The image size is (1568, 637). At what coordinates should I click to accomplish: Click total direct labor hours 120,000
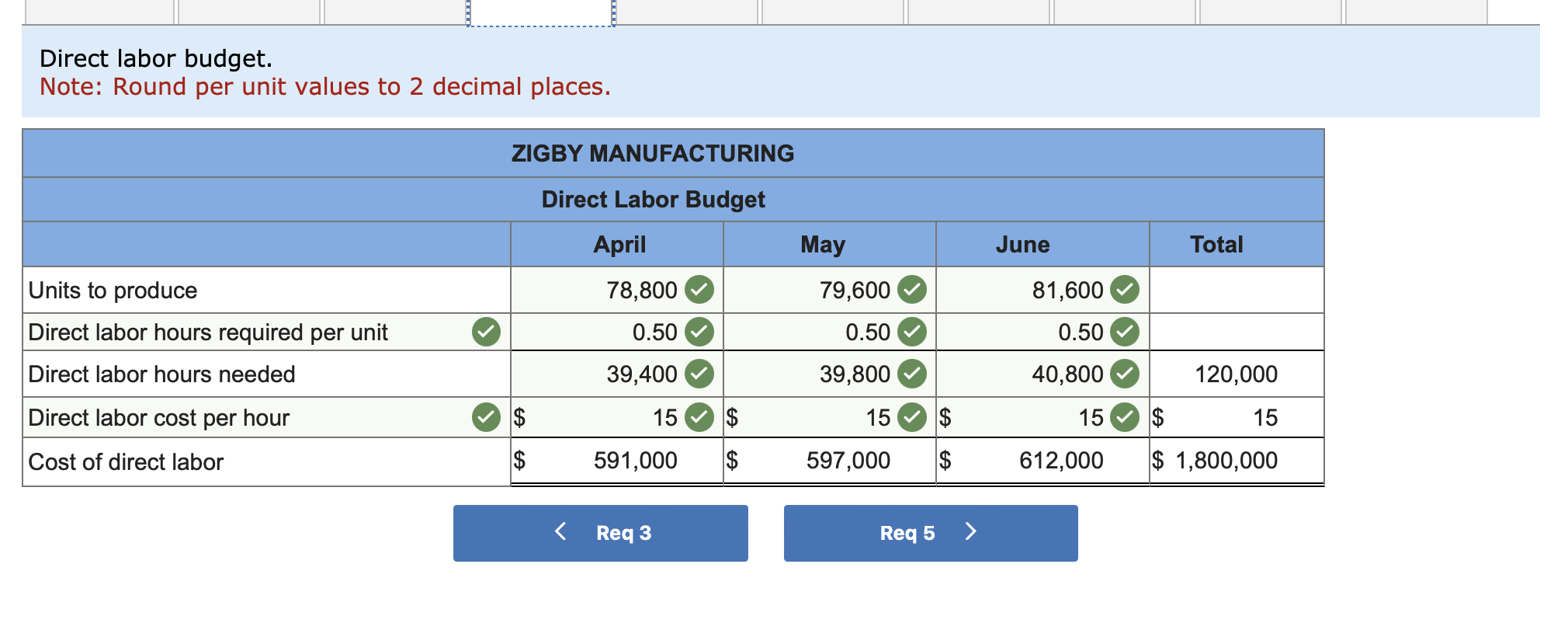pos(1236,374)
